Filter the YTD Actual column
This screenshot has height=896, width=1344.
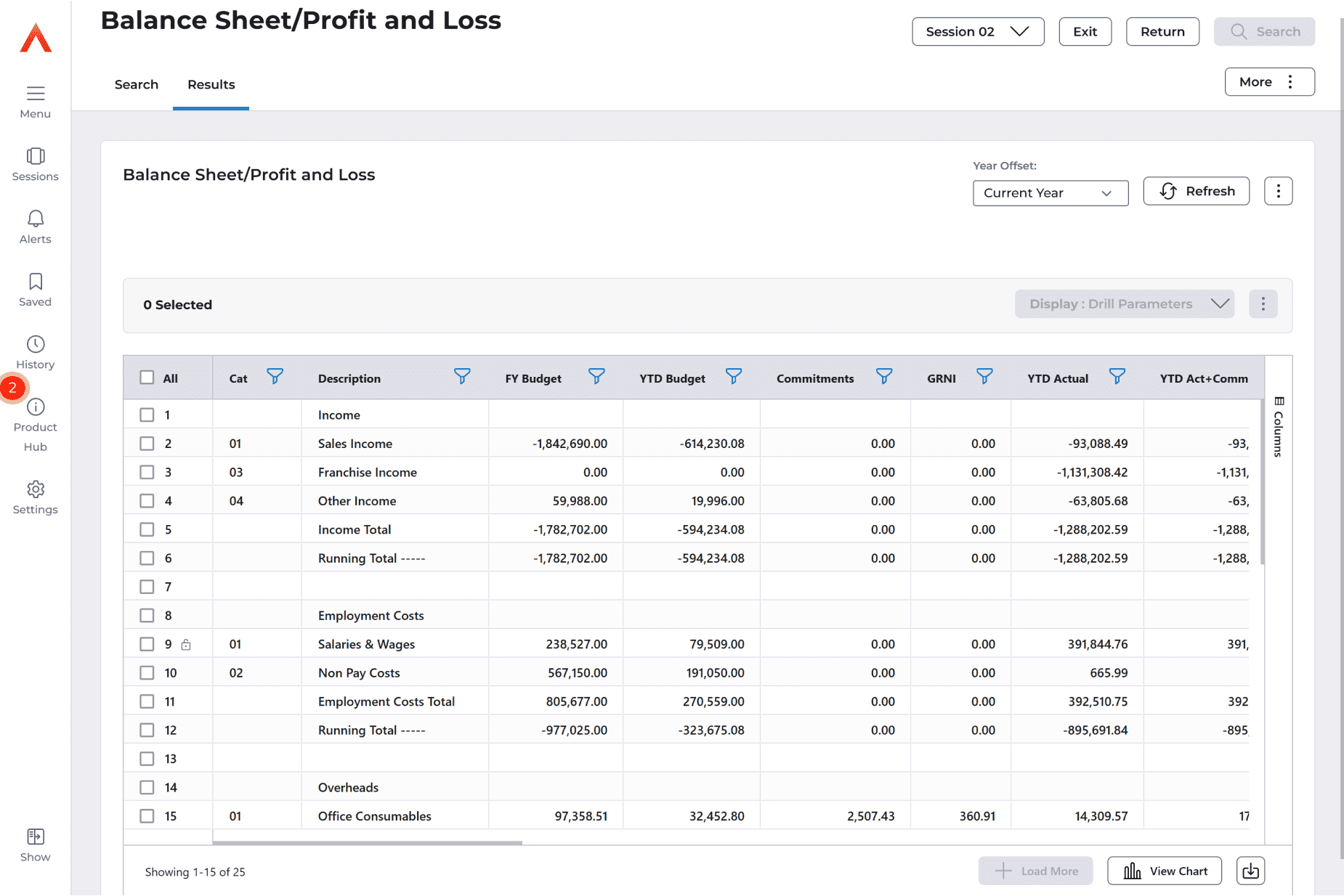pyautogui.click(x=1117, y=377)
